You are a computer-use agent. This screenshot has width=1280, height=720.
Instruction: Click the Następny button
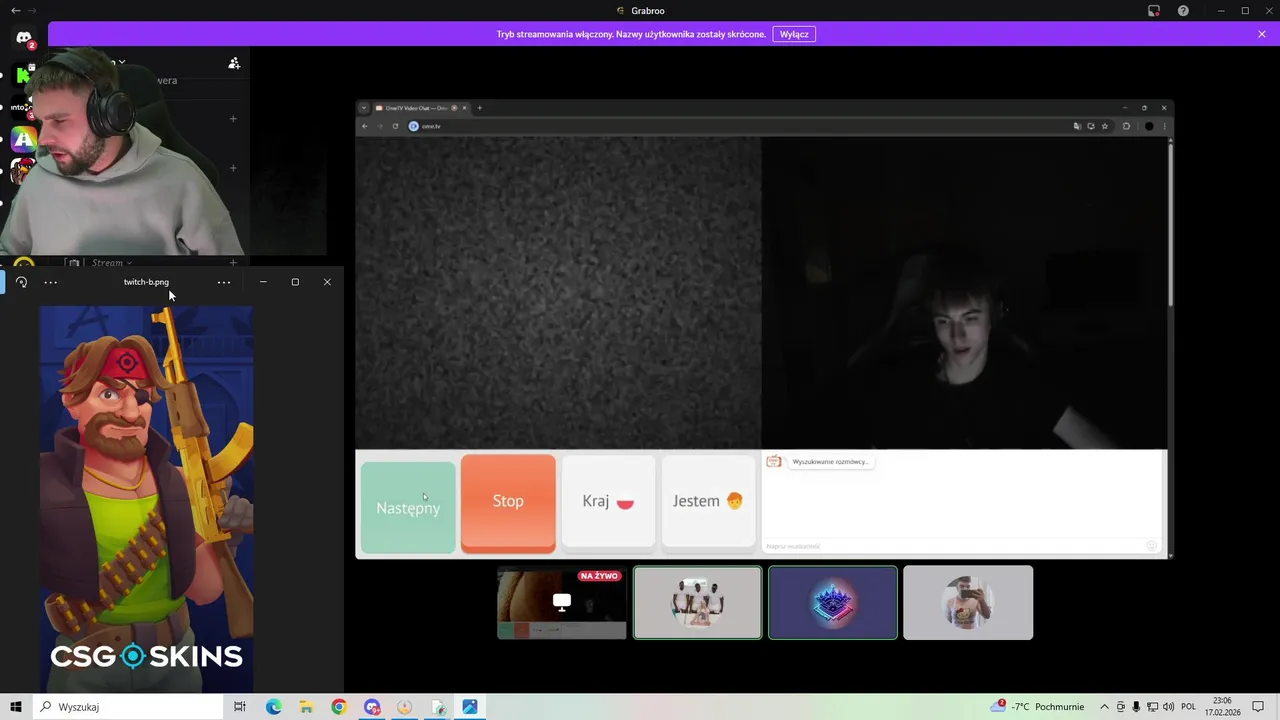click(x=408, y=507)
